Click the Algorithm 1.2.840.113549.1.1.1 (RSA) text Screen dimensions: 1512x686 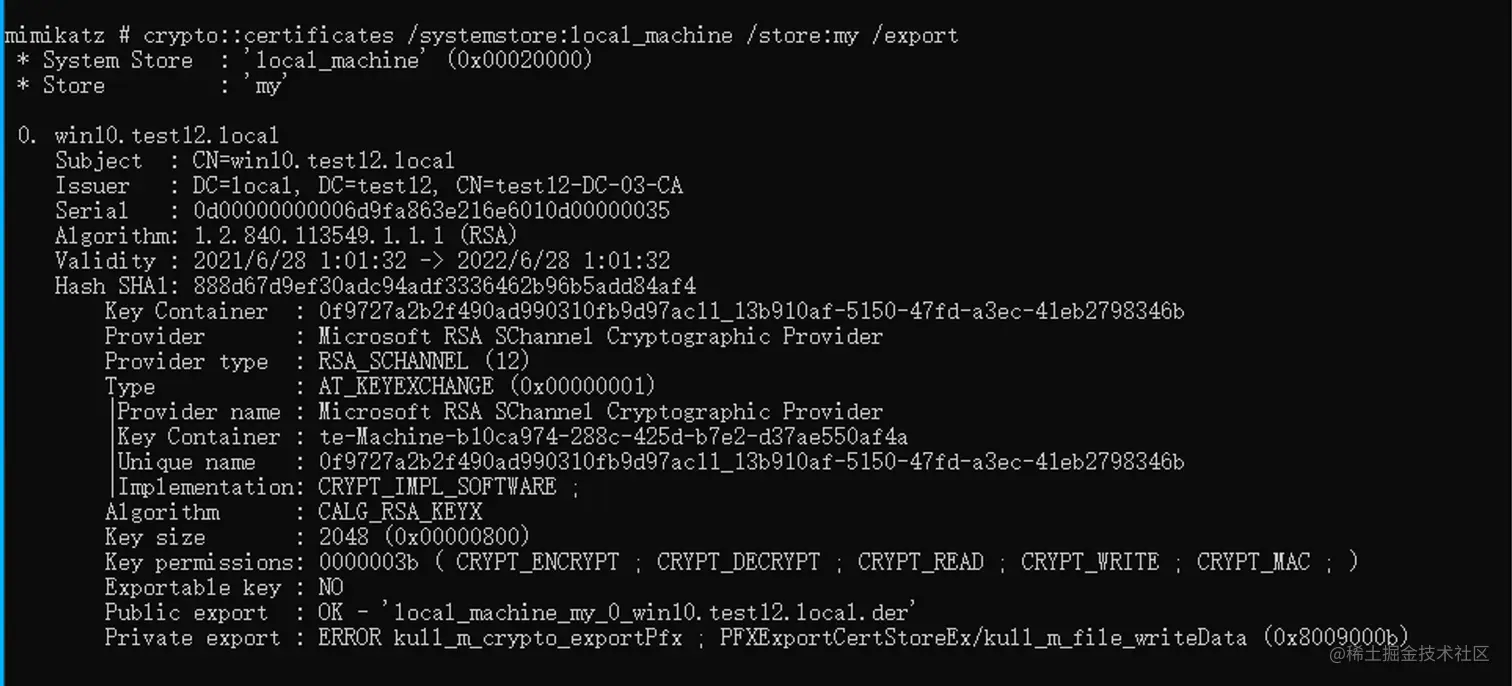pyautogui.click(x=355, y=235)
